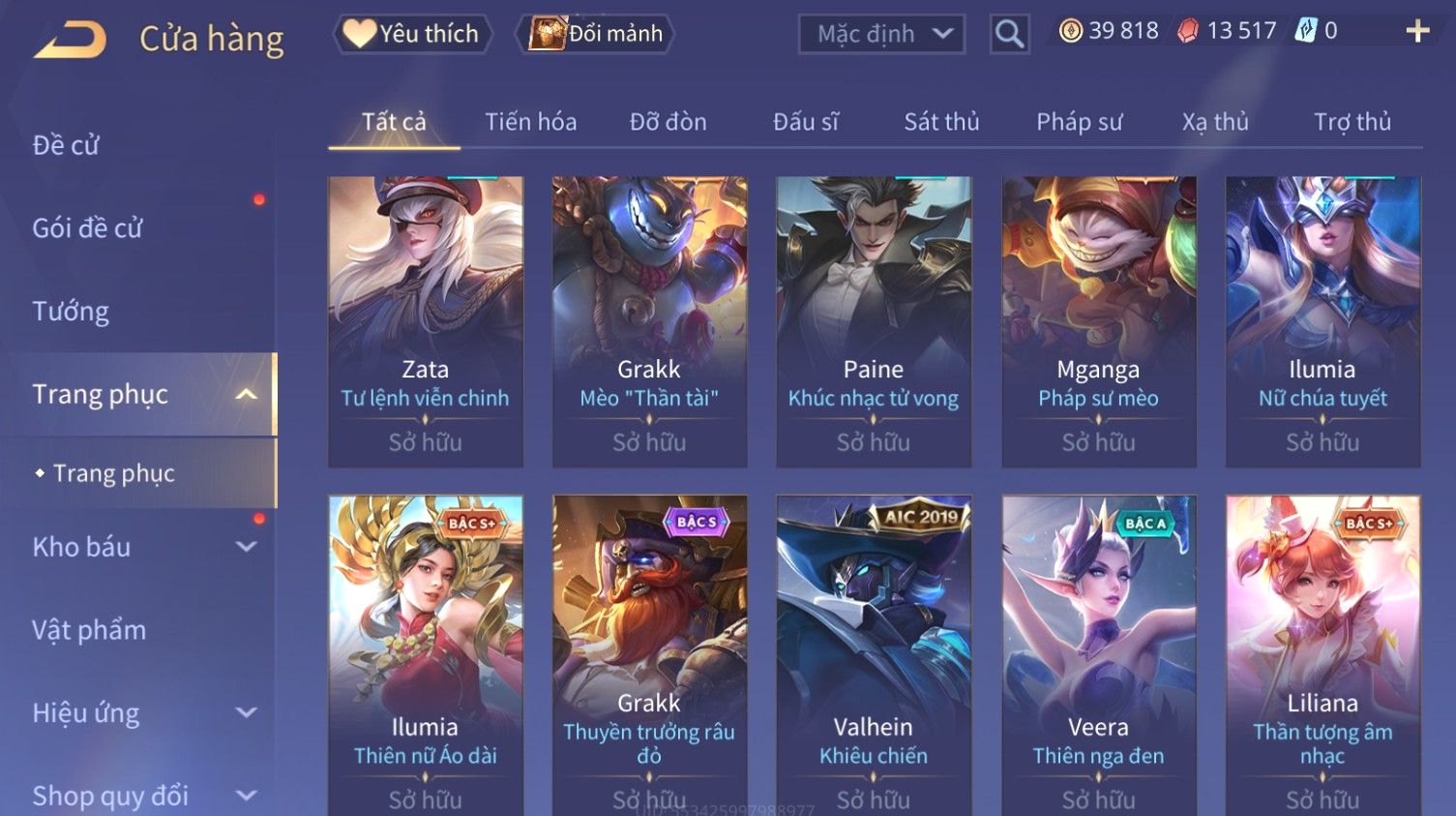The height and width of the screenshot is (816, 1456).
Task: Collapse the Trang phục menu chevron
Action: click(247, 394)
